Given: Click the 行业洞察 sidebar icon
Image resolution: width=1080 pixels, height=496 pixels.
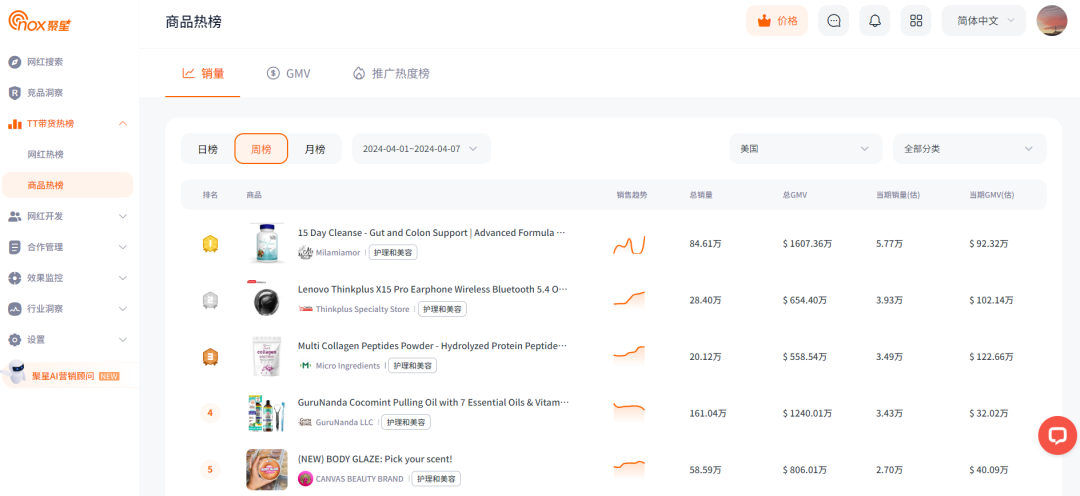Looking at the screenshot, I should point(14,309).
